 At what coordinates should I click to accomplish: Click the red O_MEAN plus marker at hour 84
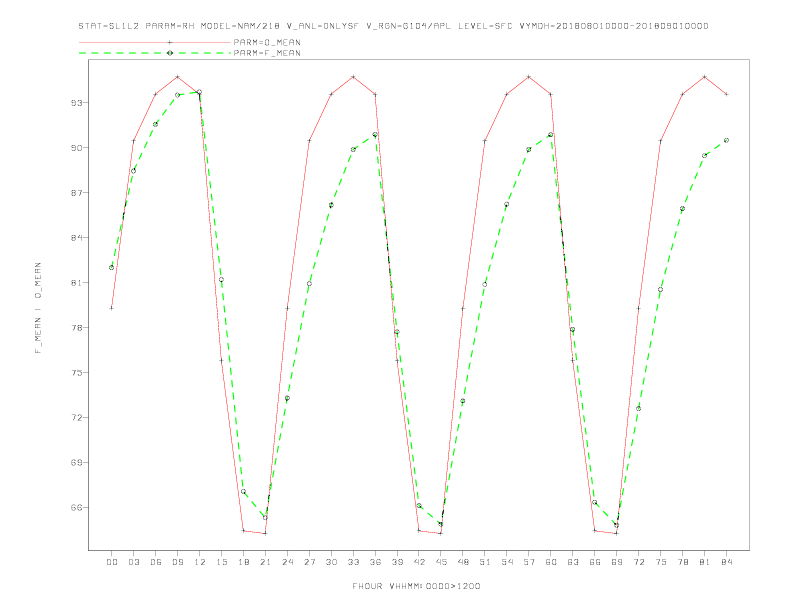click(x=726, y=94)
